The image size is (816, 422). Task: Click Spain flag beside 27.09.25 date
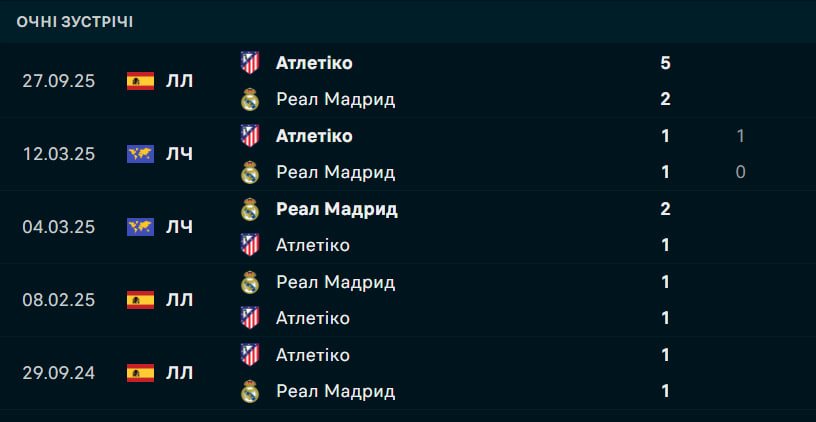click(x=140, y=81)
